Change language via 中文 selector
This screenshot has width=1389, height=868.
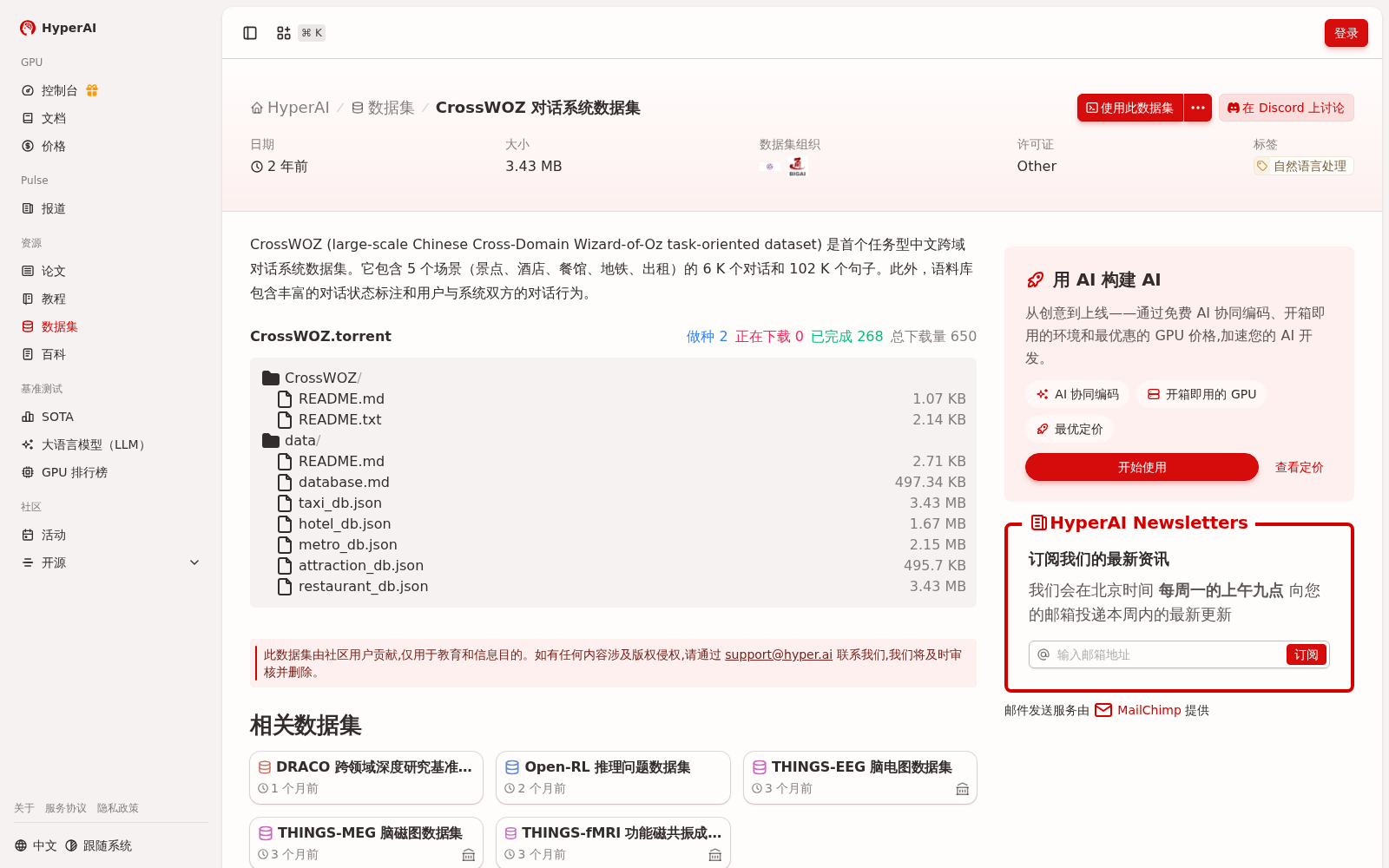click(x=36, y=845)
